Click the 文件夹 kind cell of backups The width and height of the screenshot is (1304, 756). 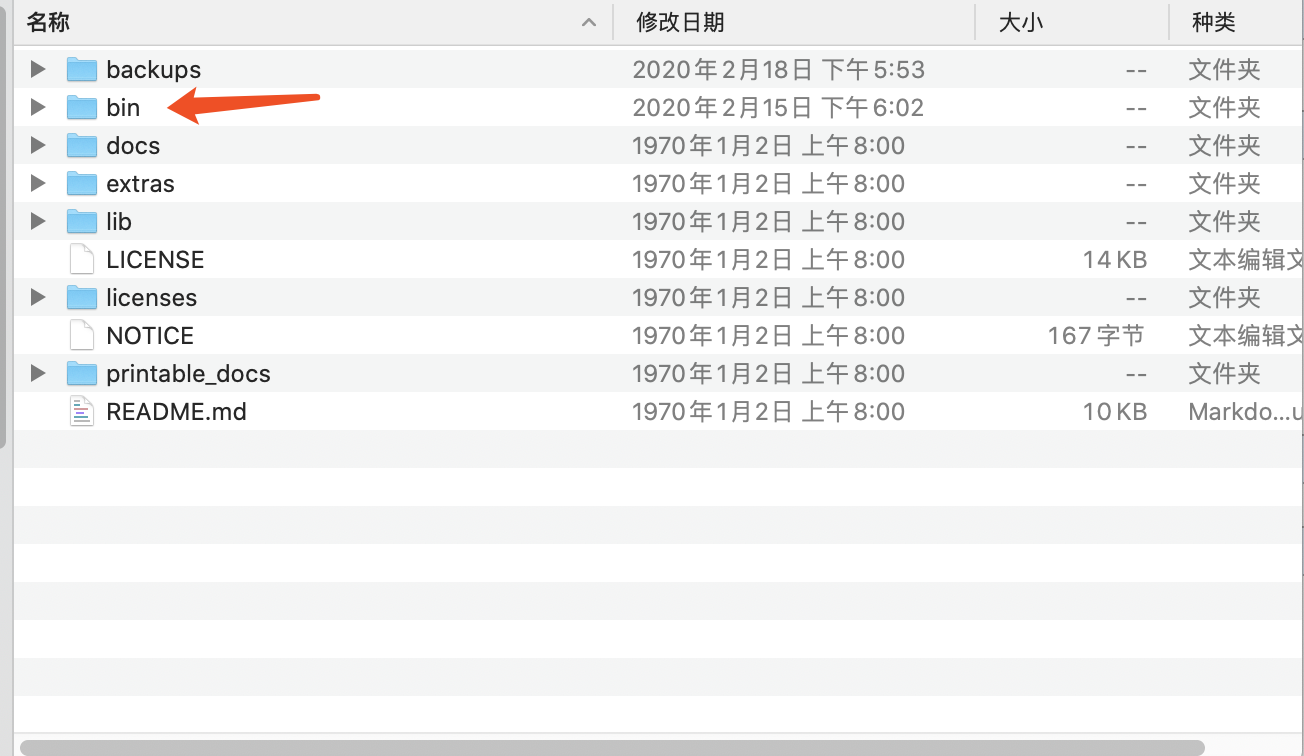tap(1224, 69)
